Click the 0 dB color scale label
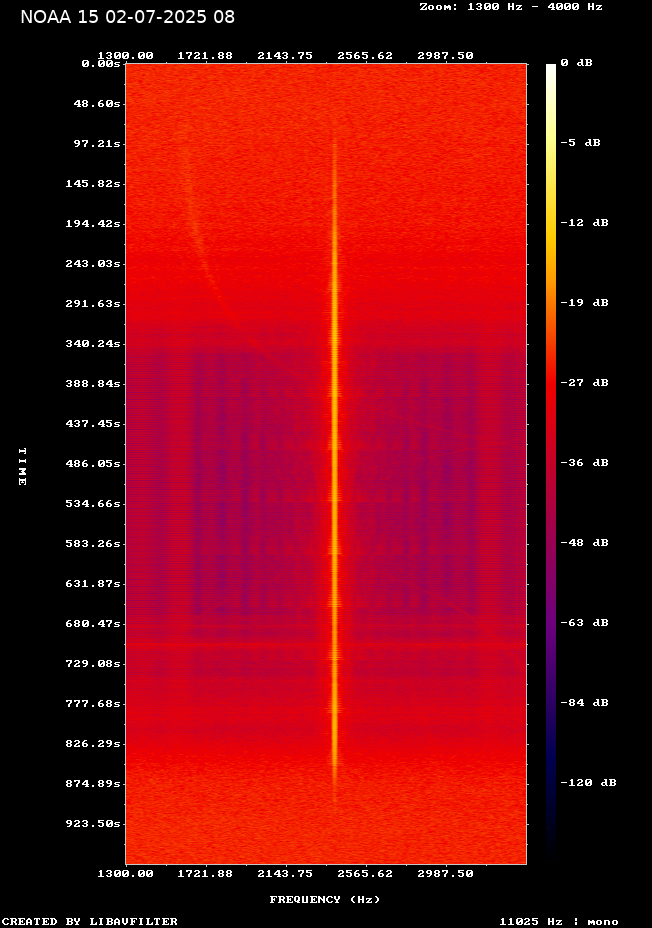Screen dimensions: 652x928 [x=576, y=63]
